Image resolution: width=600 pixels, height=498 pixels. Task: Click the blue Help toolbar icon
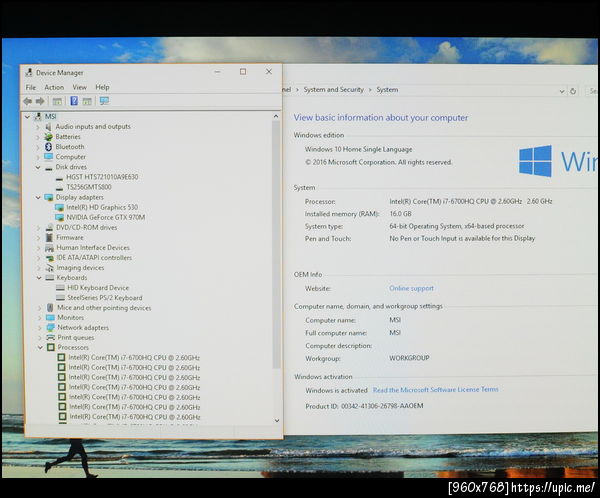[74, 101]
